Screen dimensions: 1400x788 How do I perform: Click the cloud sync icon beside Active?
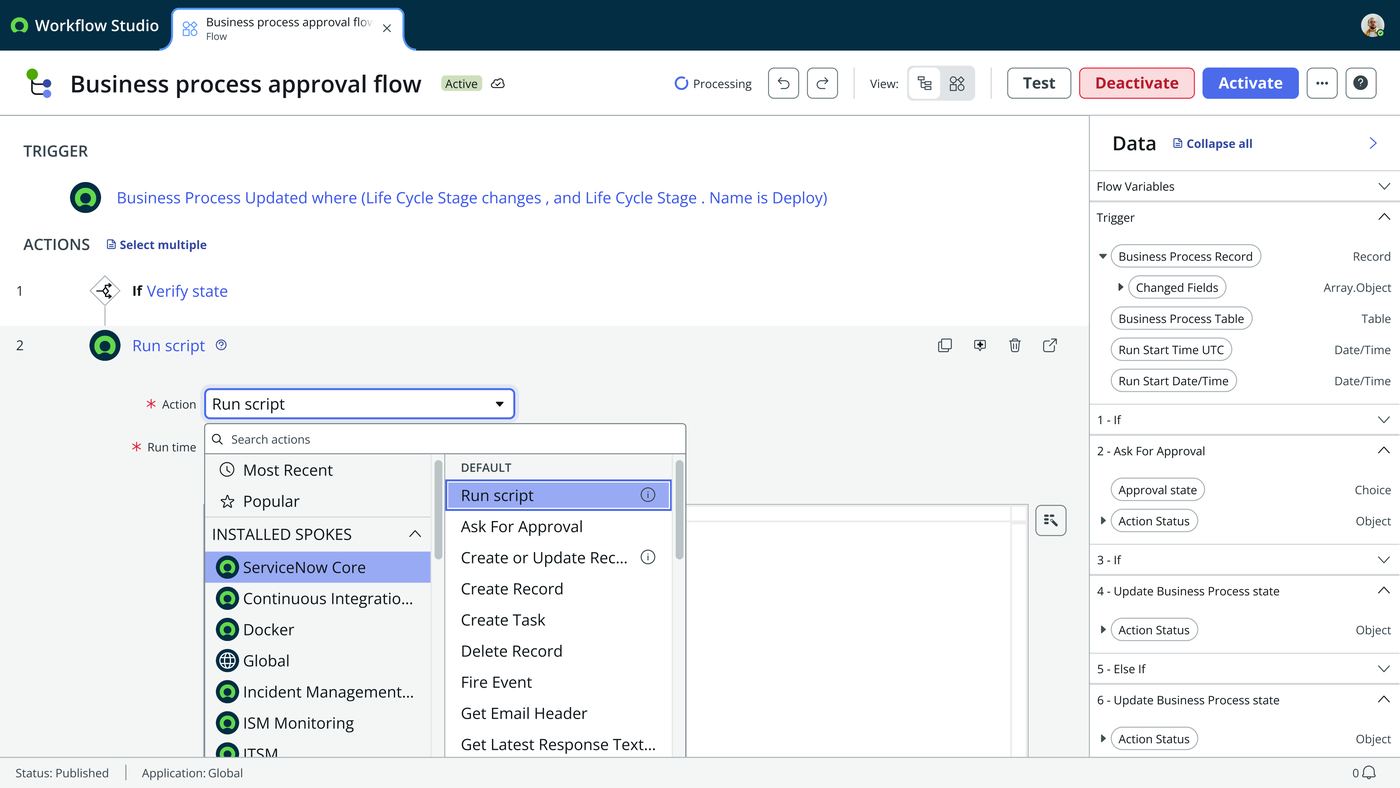[x=498, y=84]
